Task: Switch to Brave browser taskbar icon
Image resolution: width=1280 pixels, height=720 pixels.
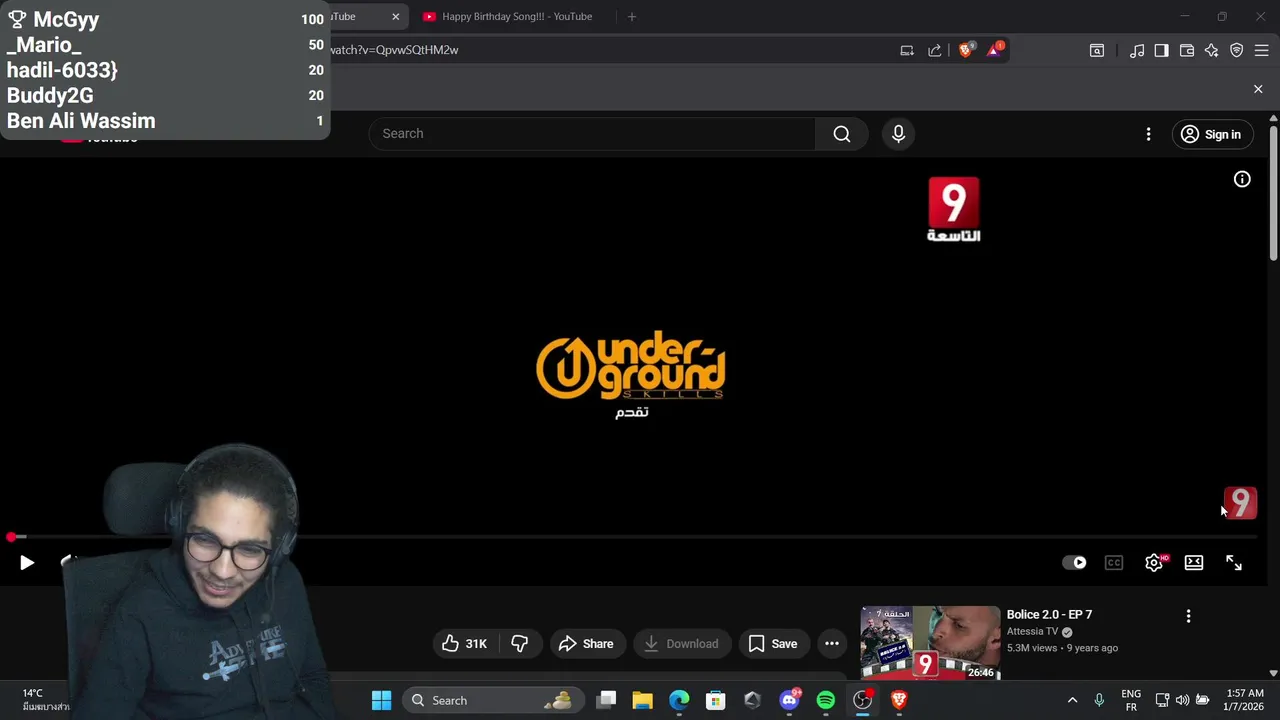Action: pyautogui.click(x=899, y=700)
